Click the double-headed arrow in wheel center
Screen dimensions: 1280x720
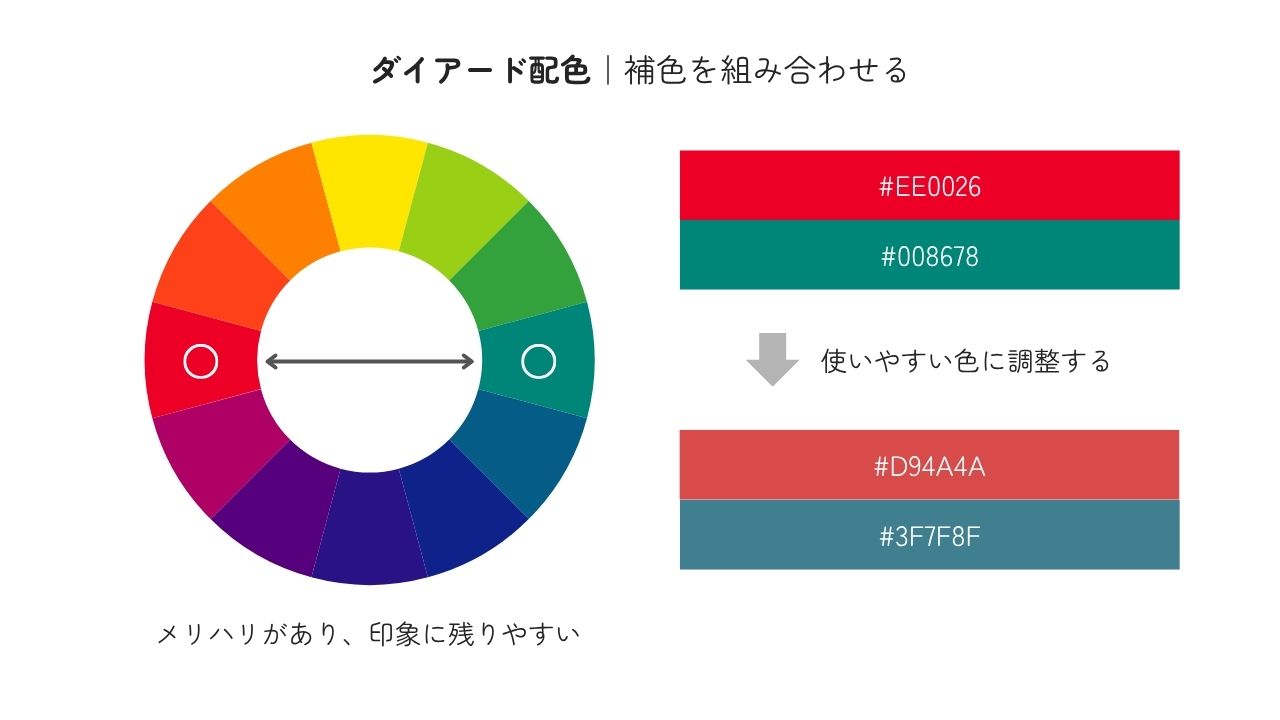pos(369,361)
